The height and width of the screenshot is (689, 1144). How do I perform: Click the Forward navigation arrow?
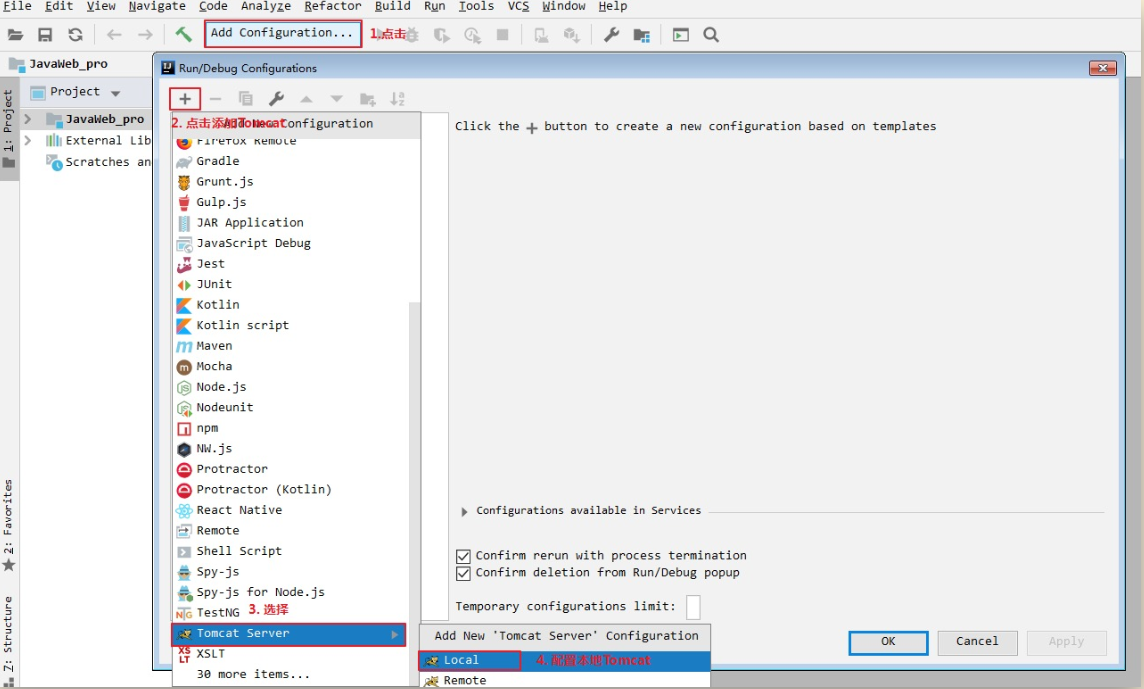[x=145, y=34]
